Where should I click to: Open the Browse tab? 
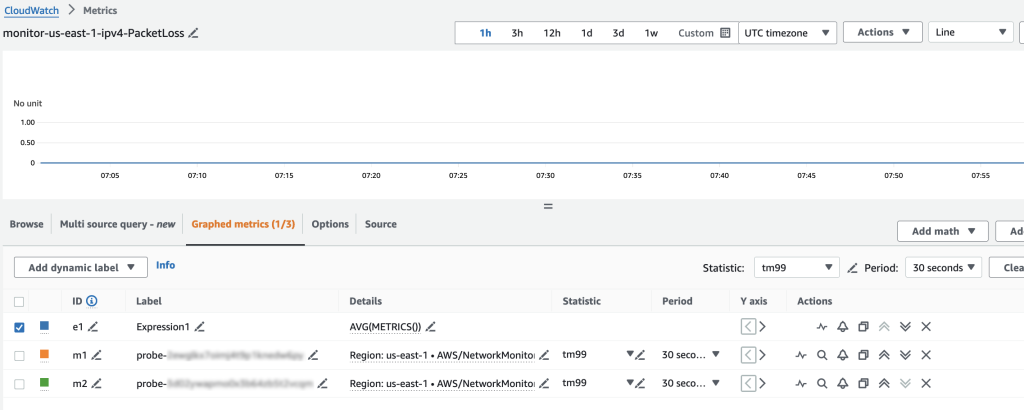[x=26, y=224]
